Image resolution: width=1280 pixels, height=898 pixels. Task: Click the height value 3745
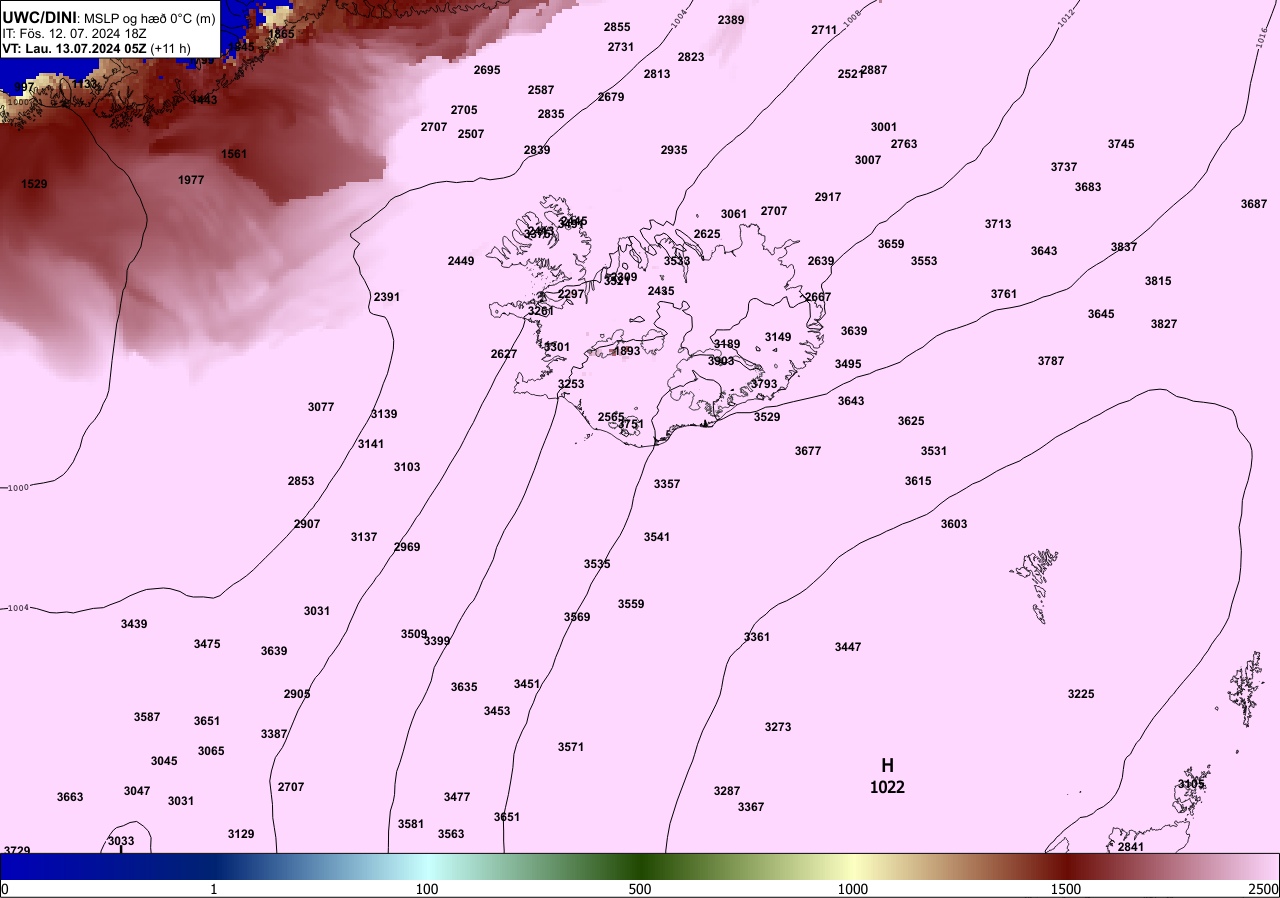coord(1121,144)
